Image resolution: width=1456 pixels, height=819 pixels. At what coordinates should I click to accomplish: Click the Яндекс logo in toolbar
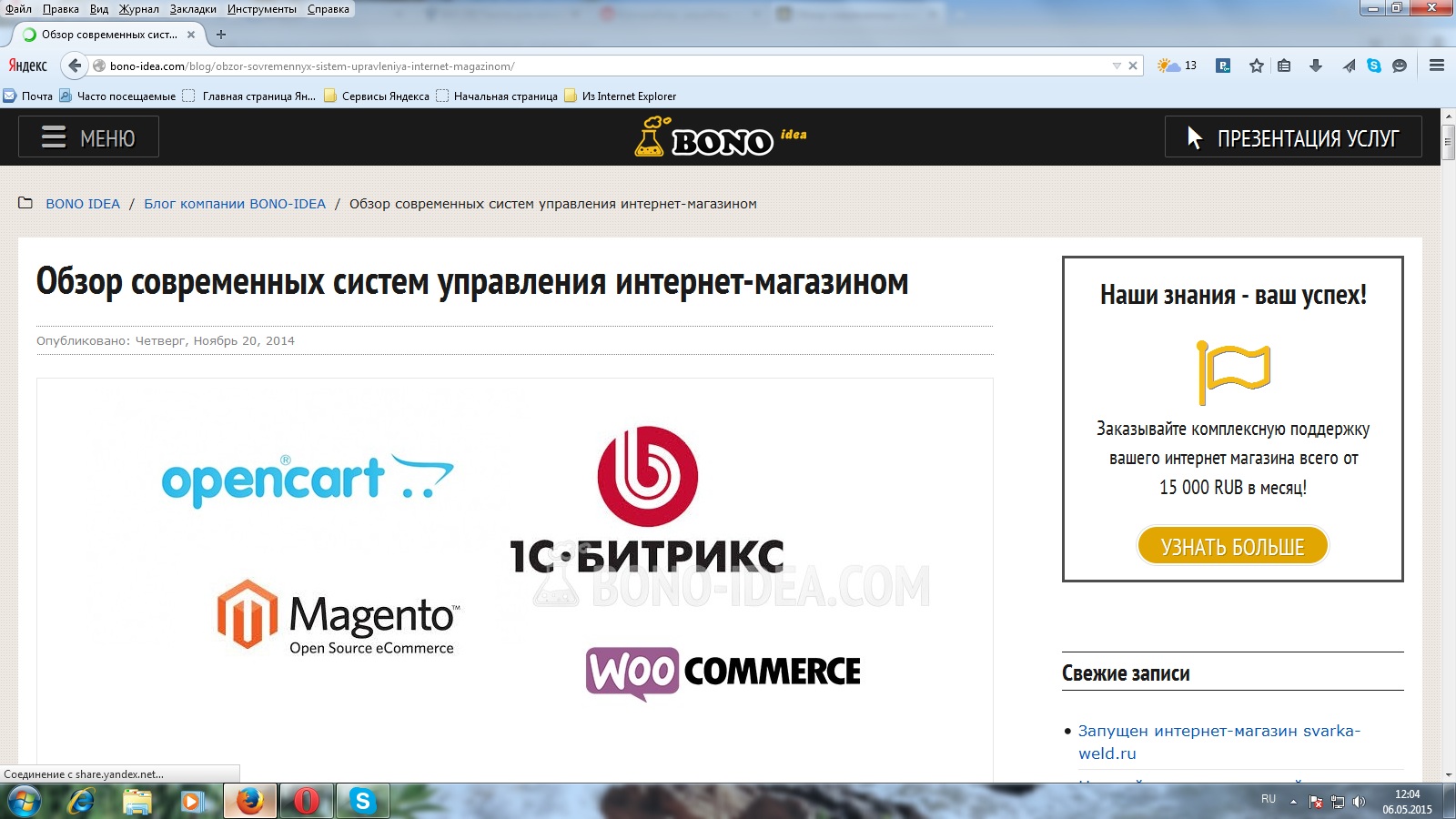click(27, 66)
